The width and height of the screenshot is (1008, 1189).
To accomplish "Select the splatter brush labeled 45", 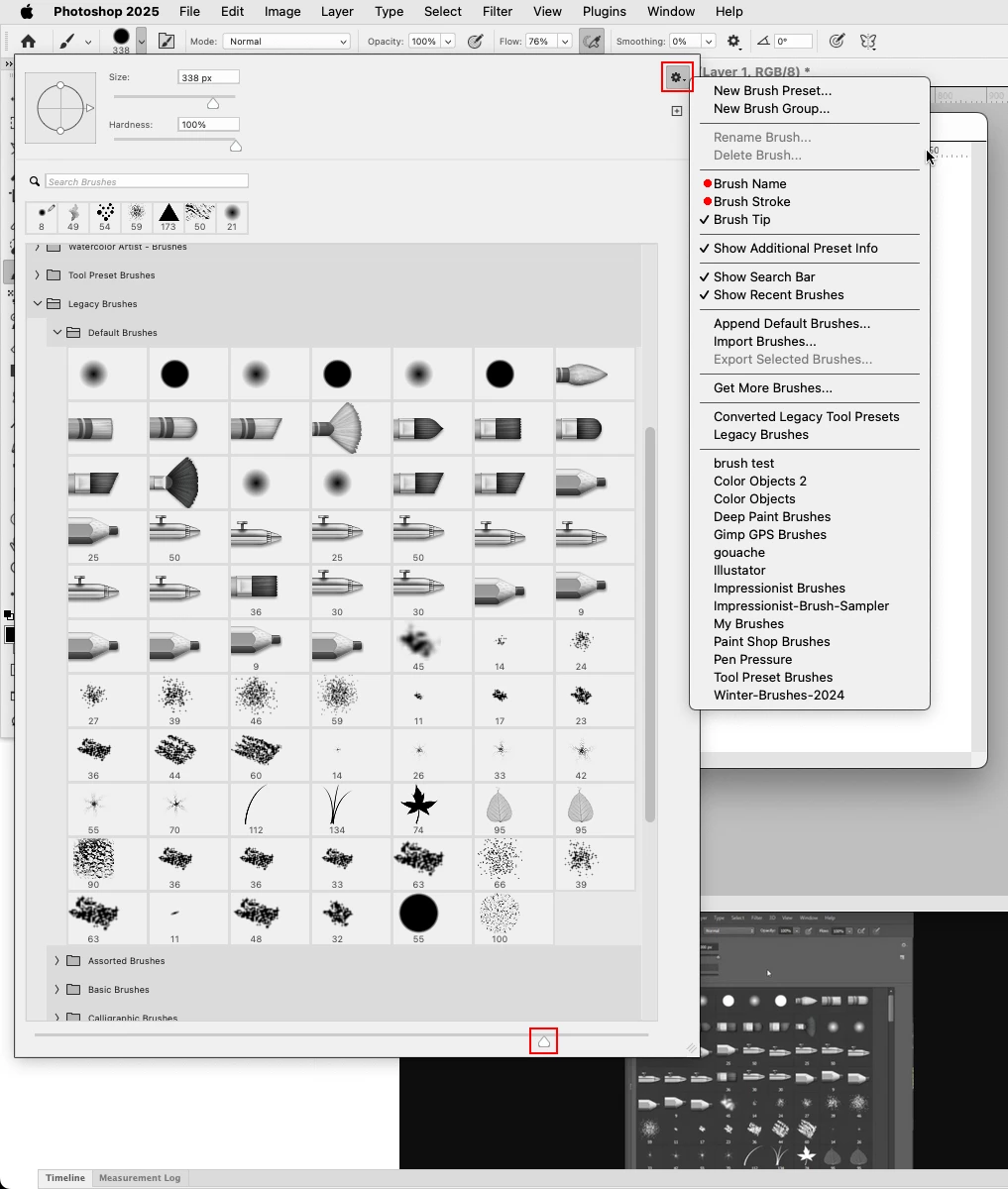I will (x=418, y=646).
